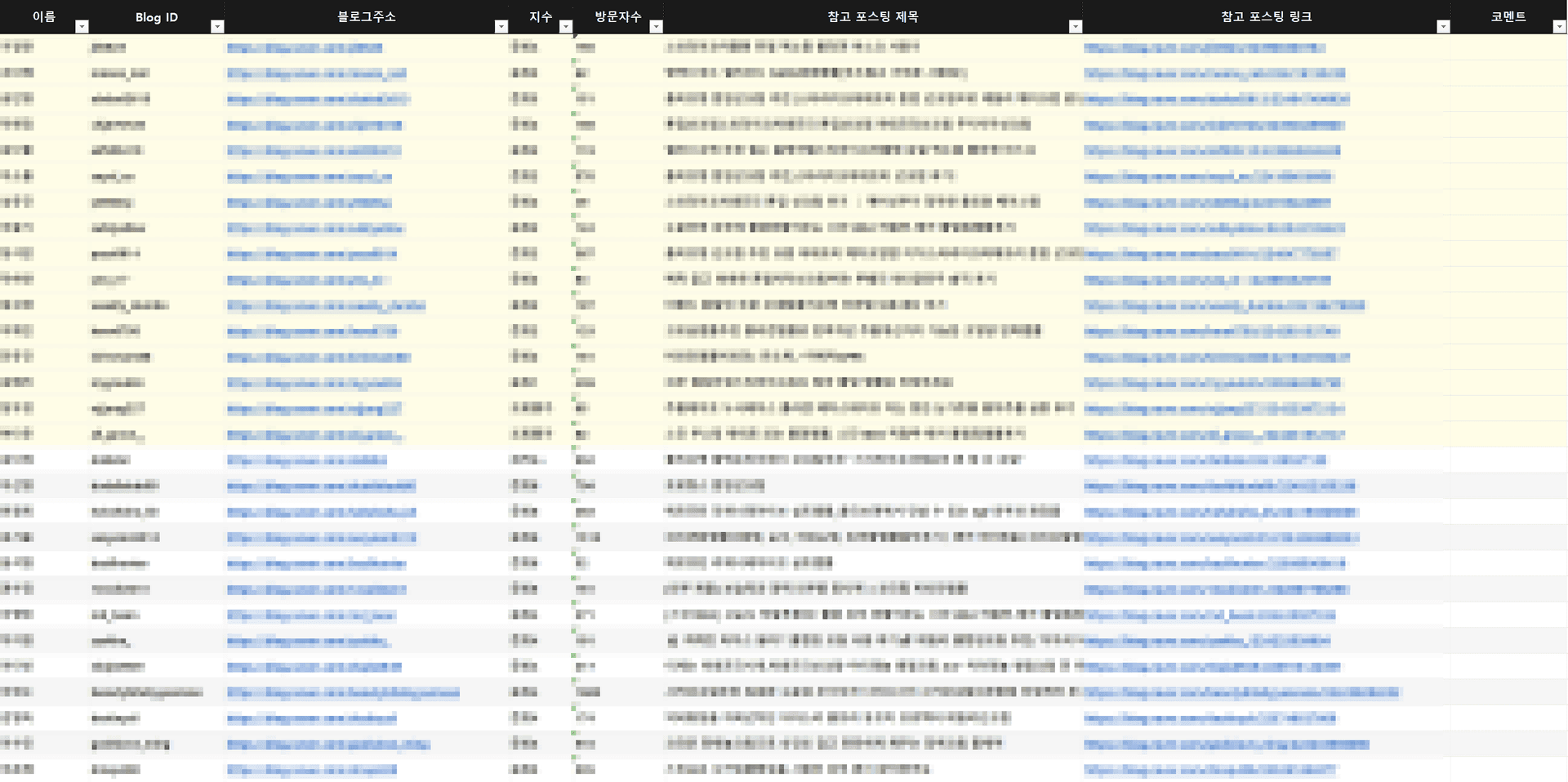The height and width of the screenshot is (782, 1568).
Task: Select the 이름 column header cell
Action: click(x=45, y=16)
